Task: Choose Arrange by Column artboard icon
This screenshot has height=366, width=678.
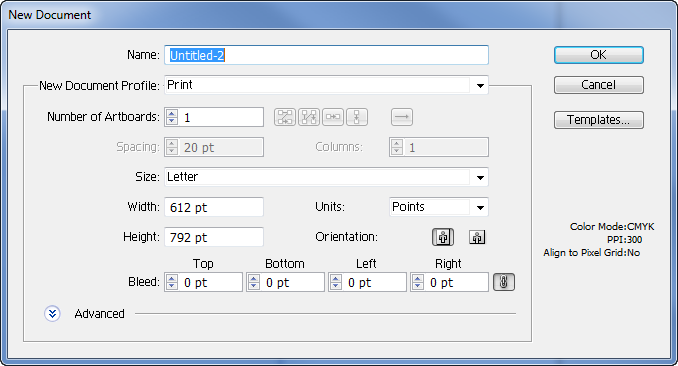Action: point(357,117)
